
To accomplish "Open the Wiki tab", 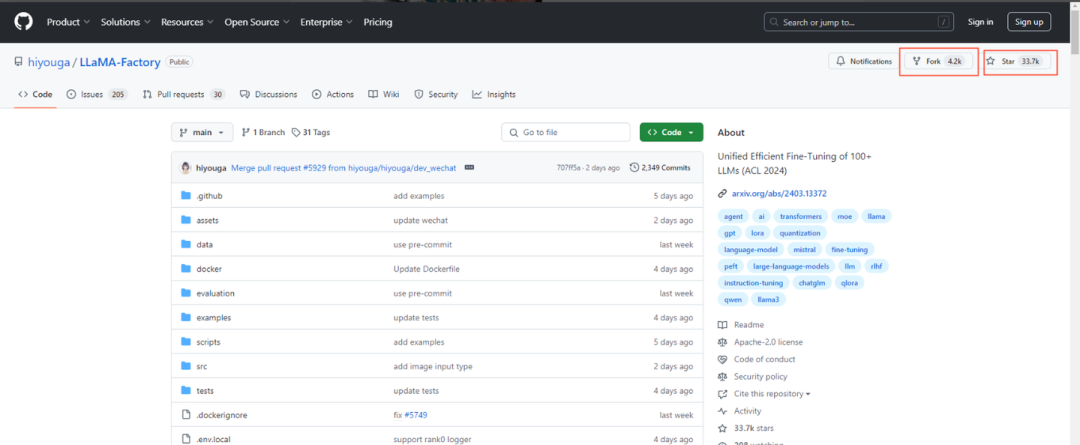I will click(x=384, y=94).
